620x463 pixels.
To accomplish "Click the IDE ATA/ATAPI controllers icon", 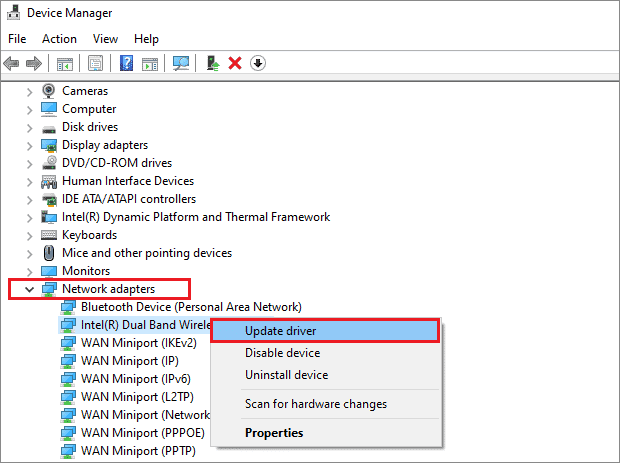I will coord(49,200).
